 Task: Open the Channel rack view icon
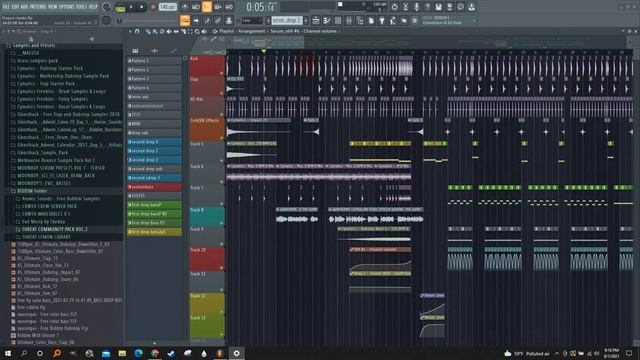pos(338,20)
